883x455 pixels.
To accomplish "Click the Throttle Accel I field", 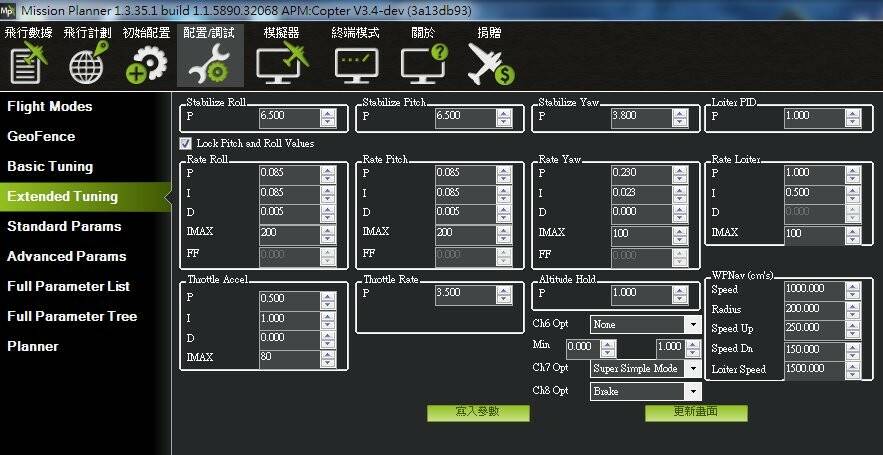I will pyautogui.click(x=289, y=320).
